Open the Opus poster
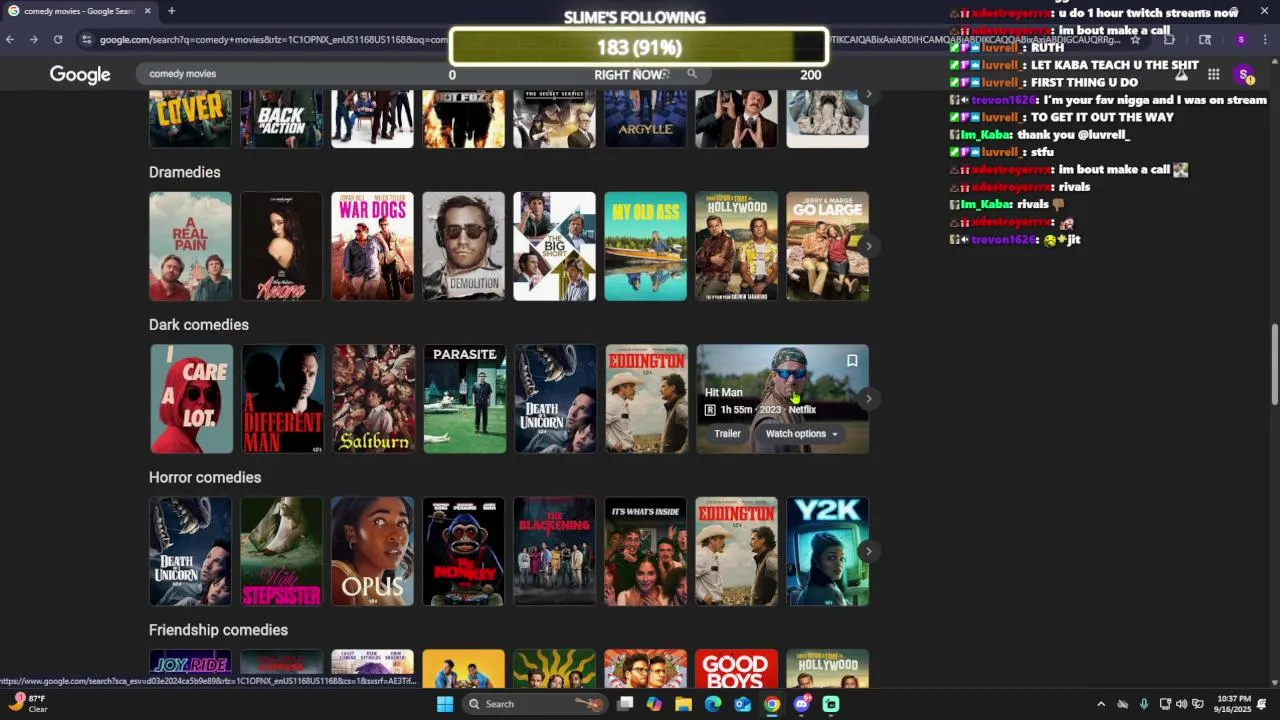Image resolution: width=1280 pixels, height=720 pixels. coord(372,551)
